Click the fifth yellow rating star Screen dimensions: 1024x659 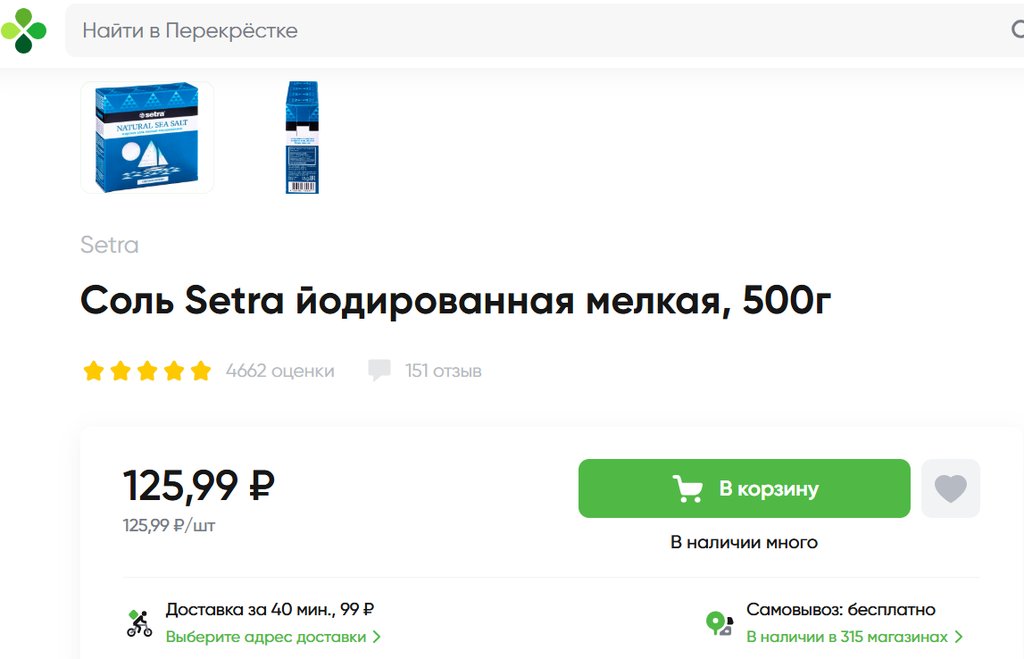pos(201,371)
